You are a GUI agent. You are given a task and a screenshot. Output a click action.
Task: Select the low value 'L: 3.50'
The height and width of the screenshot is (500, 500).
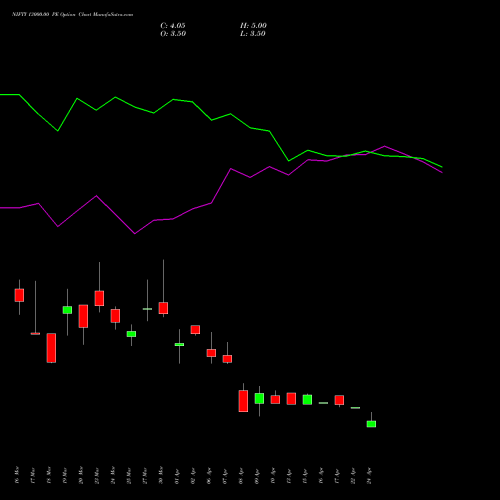pyautogui.click(x=253, y=34)
